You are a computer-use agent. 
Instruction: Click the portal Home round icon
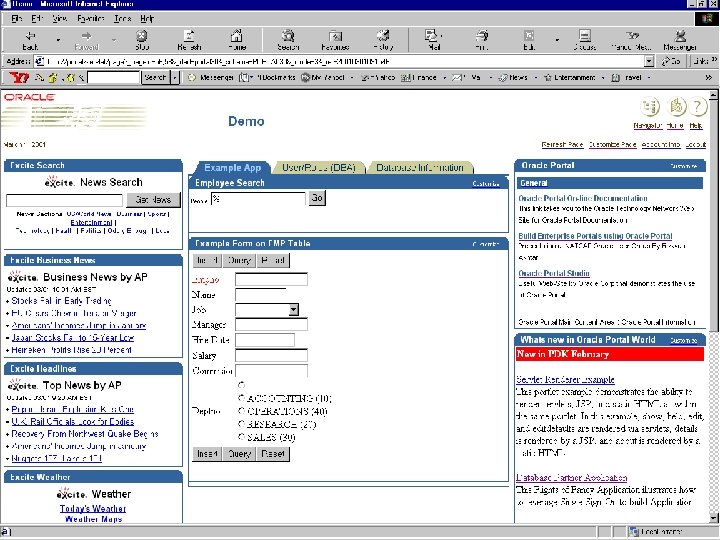click(x=676, y=107)
